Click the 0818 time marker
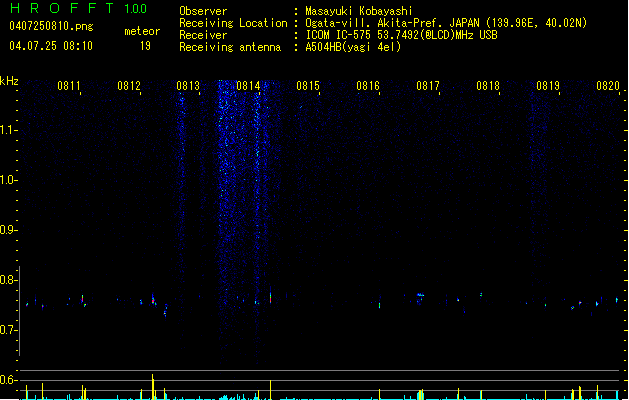The image size is (629, 400). click(x=488, y=86)
